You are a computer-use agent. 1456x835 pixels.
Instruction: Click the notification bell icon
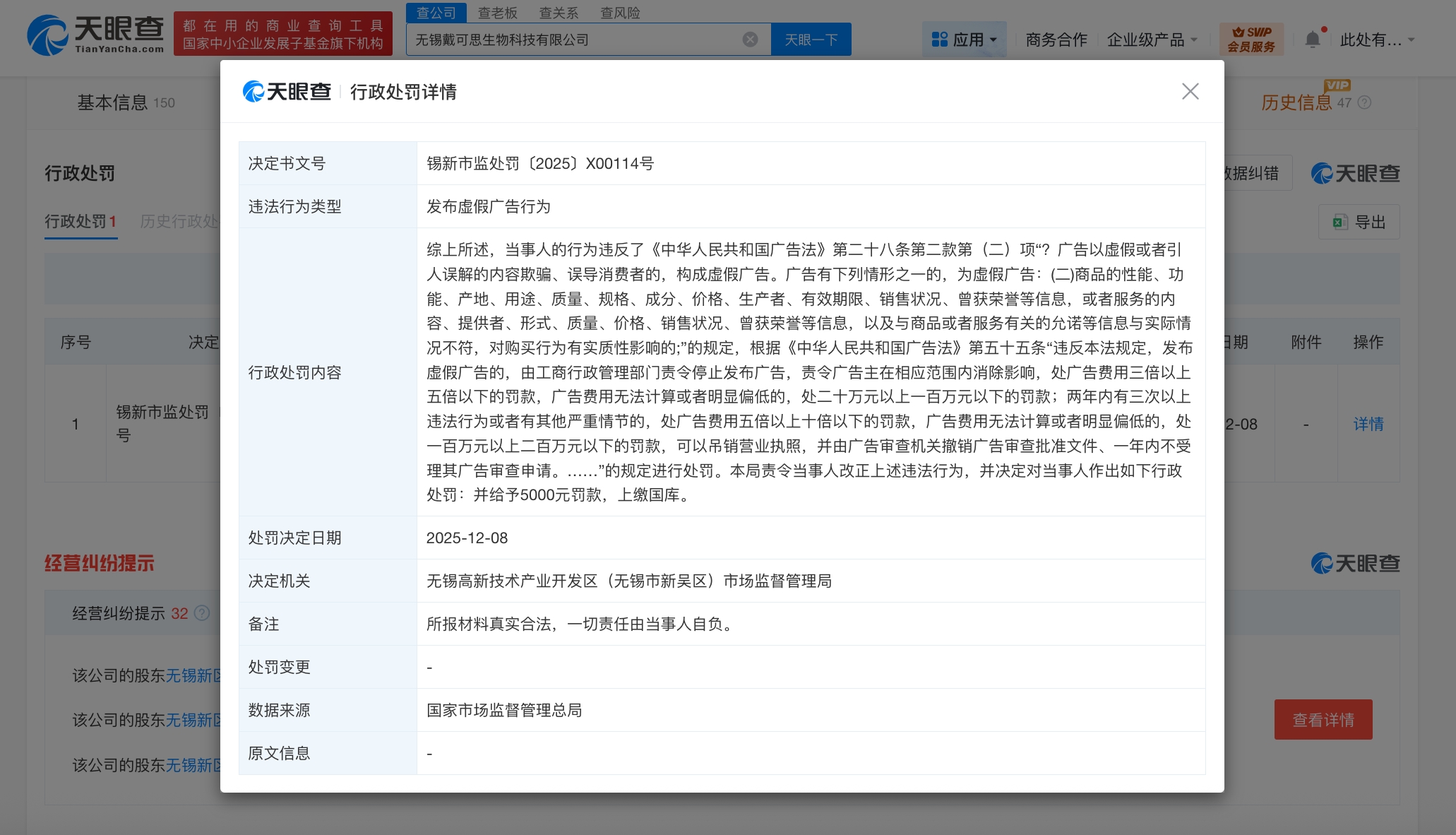1312,40
